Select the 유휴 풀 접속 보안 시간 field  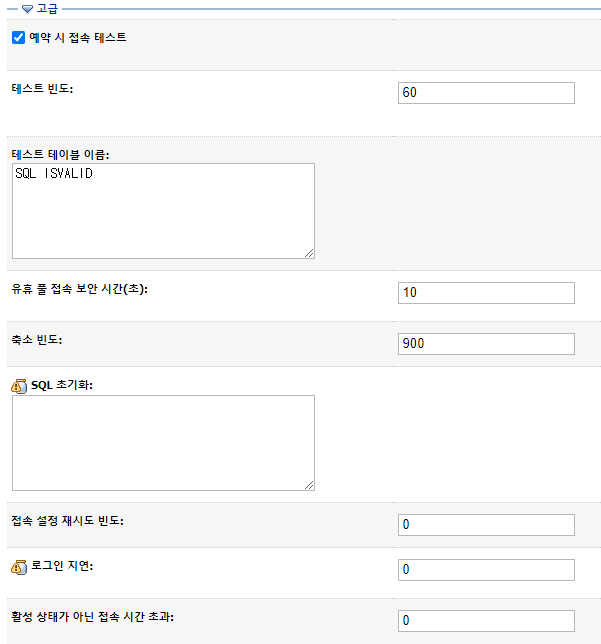click(486, 293)
